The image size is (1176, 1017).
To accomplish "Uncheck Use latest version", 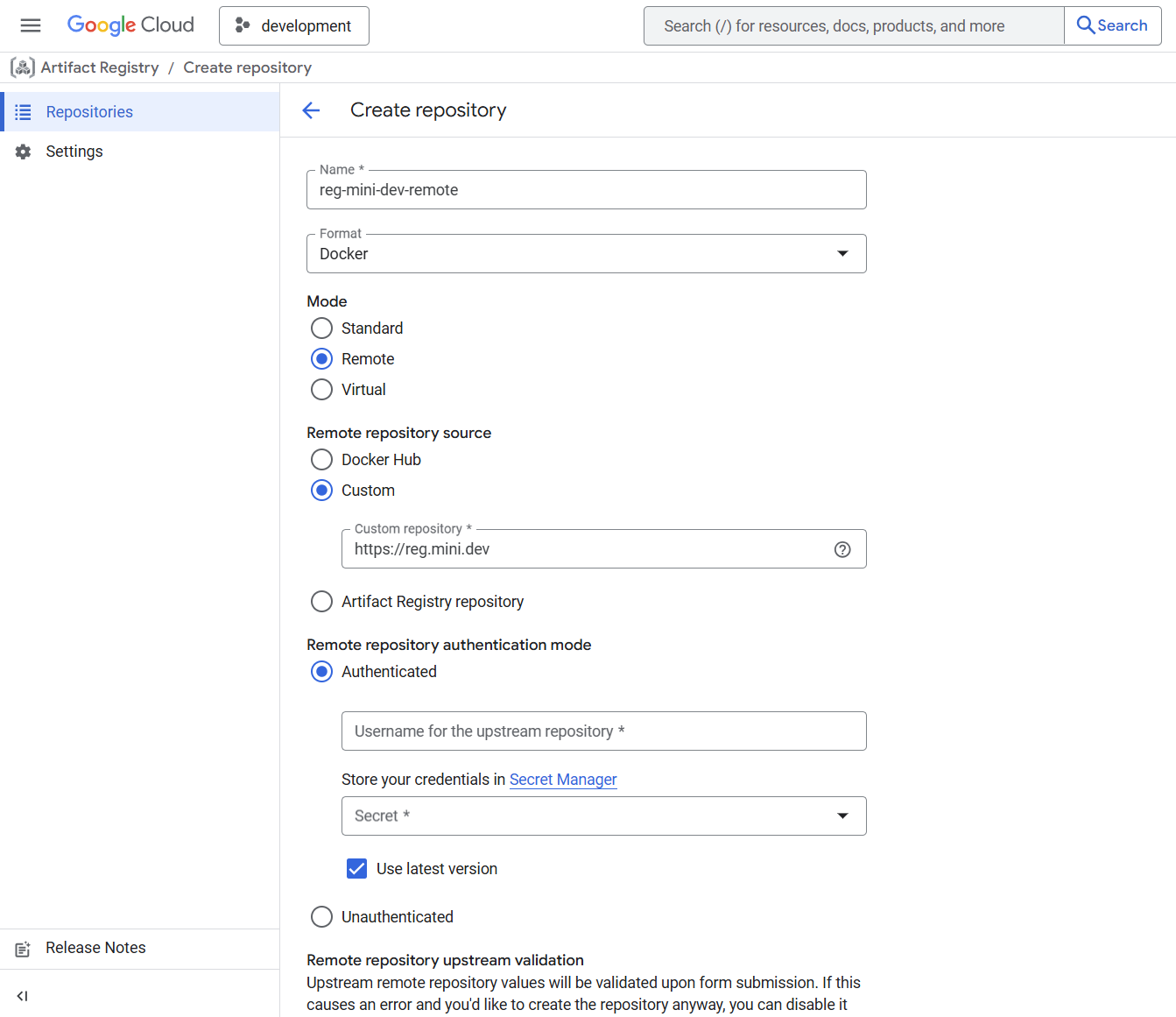I will click(x=356, y=868).
